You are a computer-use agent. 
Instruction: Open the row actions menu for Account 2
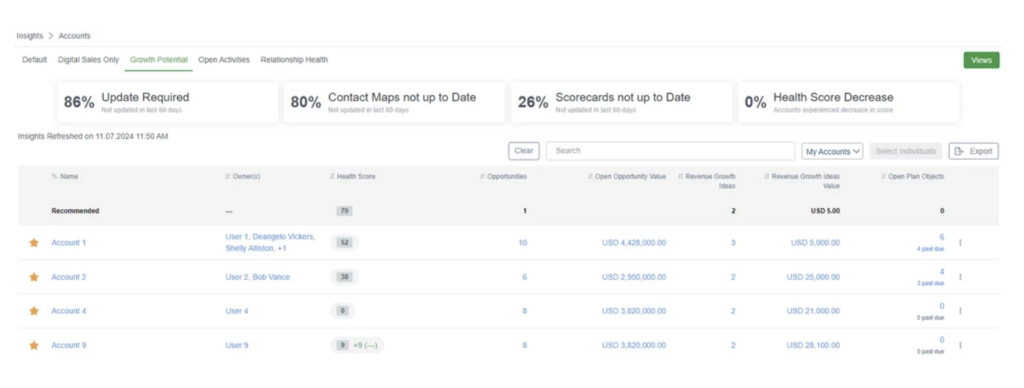(960, 277)
